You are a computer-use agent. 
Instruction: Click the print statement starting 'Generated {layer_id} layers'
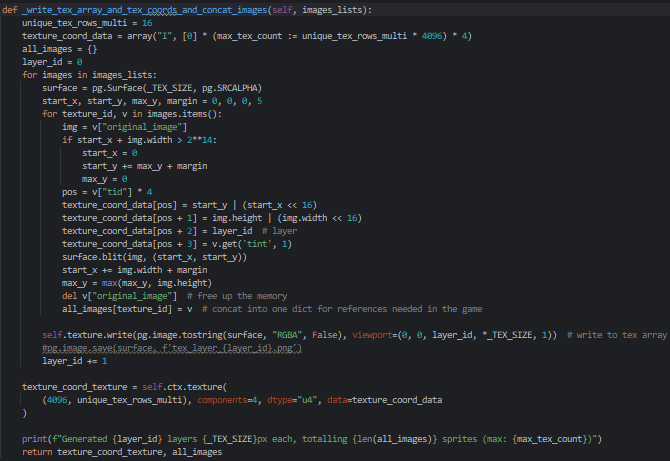click(x=312, y=439)
